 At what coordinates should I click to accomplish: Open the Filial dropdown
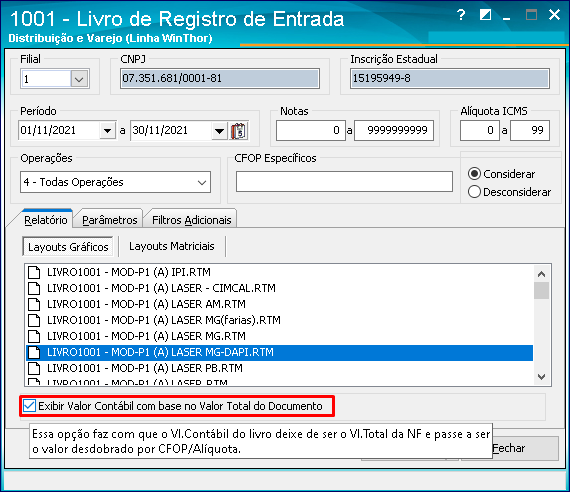79,79
